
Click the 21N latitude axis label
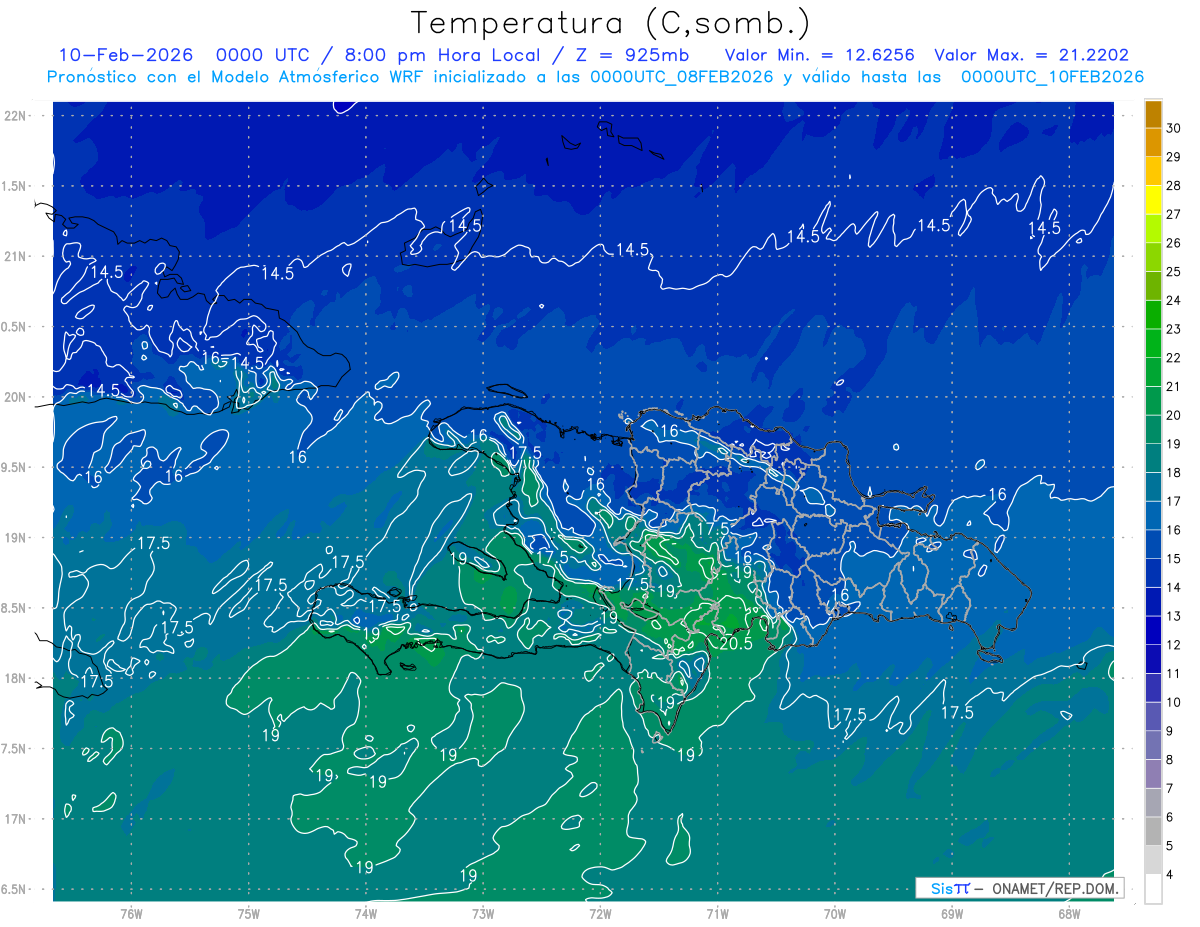[16, 257]
